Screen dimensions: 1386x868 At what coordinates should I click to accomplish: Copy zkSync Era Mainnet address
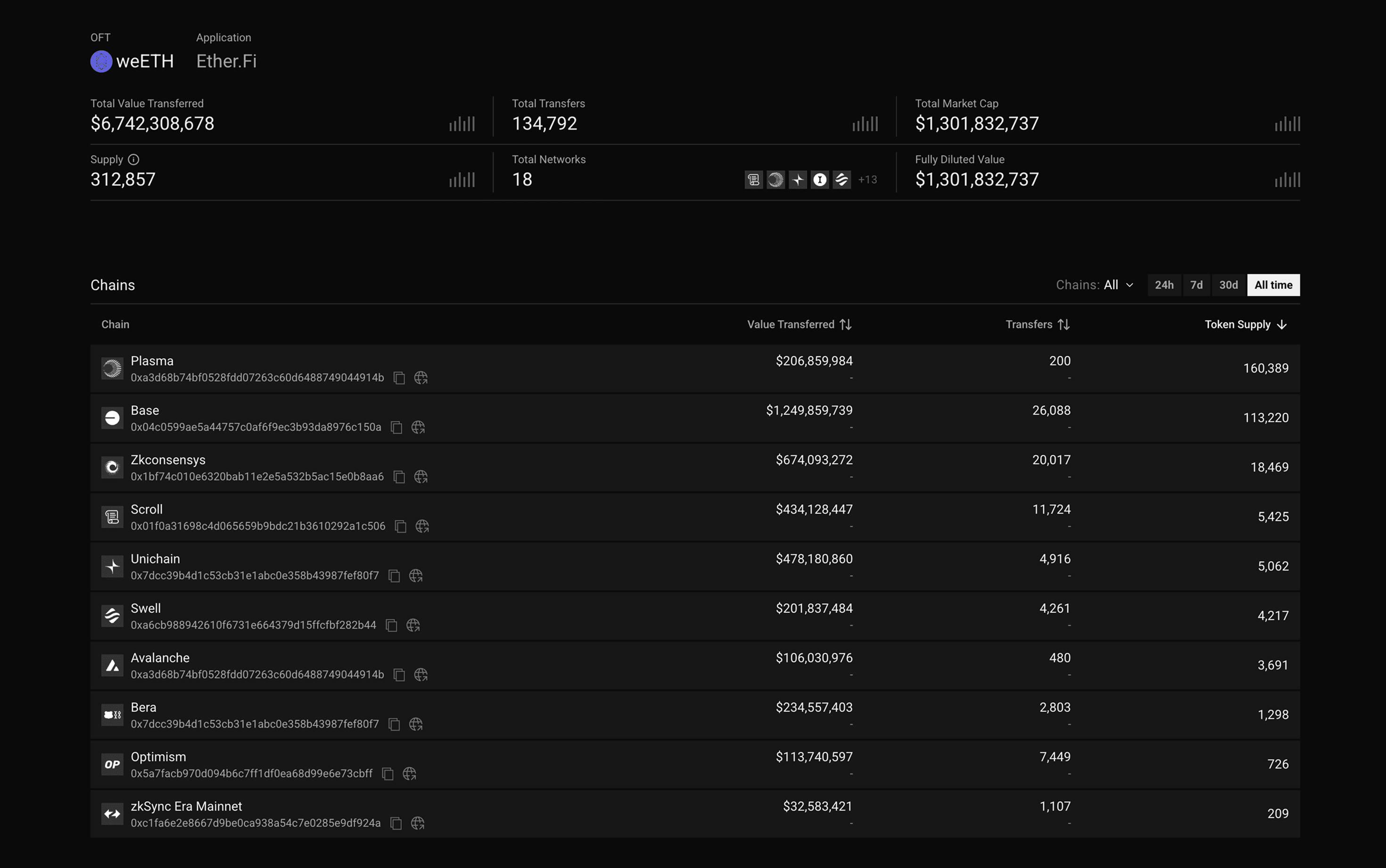(x=396, y=823)
